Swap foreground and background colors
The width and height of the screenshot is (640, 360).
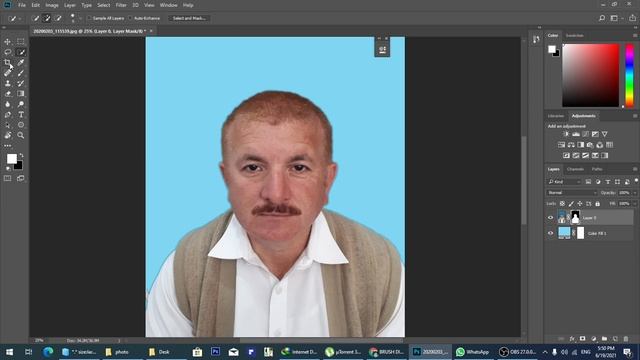21,155
